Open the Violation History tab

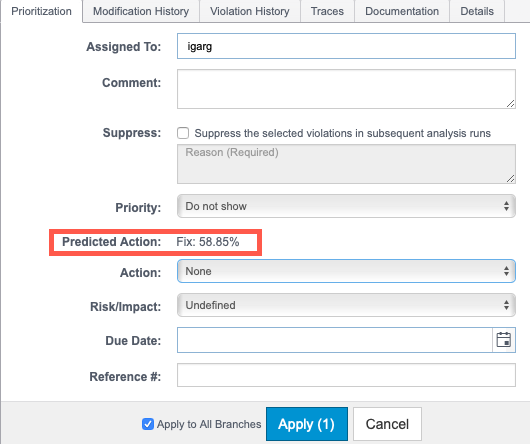250,11
